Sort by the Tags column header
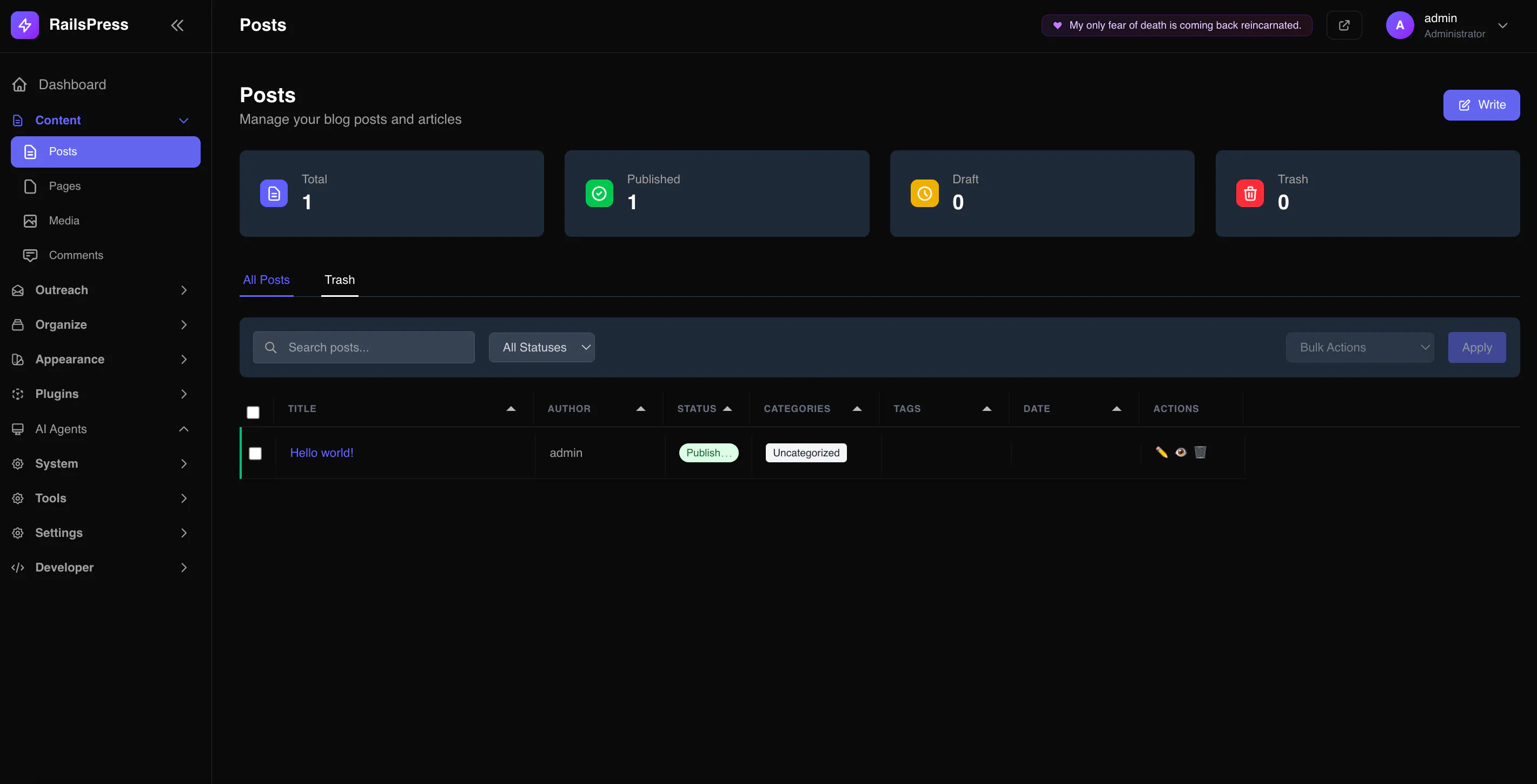This screenshot has height=784, width=1537. pyautogui.click(x=944, y=409)
